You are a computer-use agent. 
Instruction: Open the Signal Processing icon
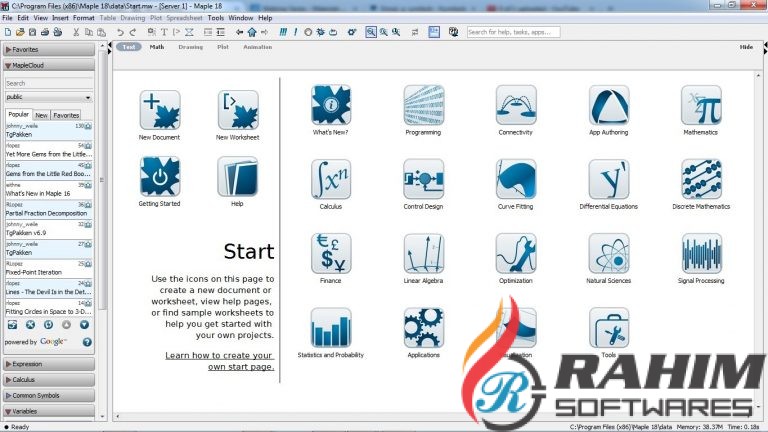click(x=701, y=253)
